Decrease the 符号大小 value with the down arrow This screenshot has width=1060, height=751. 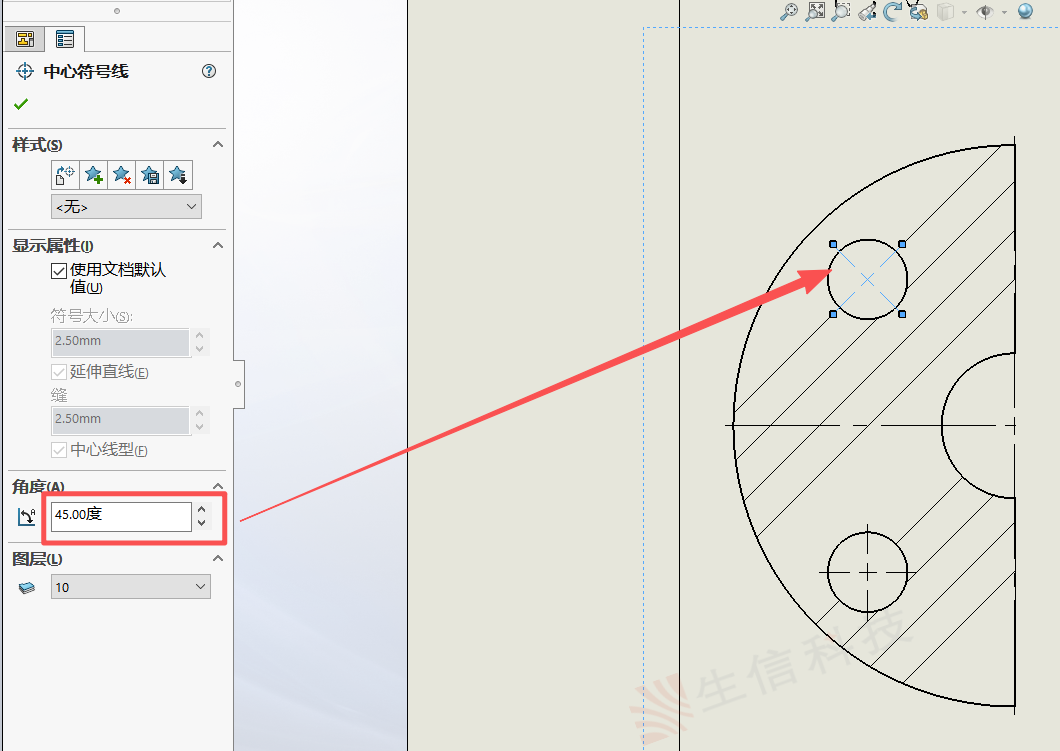(200, 349)
